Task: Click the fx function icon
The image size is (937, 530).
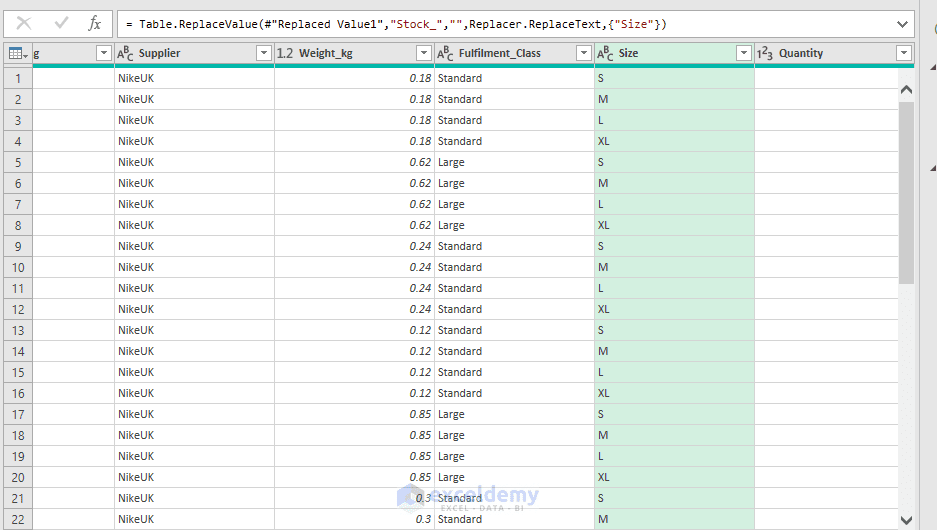Action: 94,24
